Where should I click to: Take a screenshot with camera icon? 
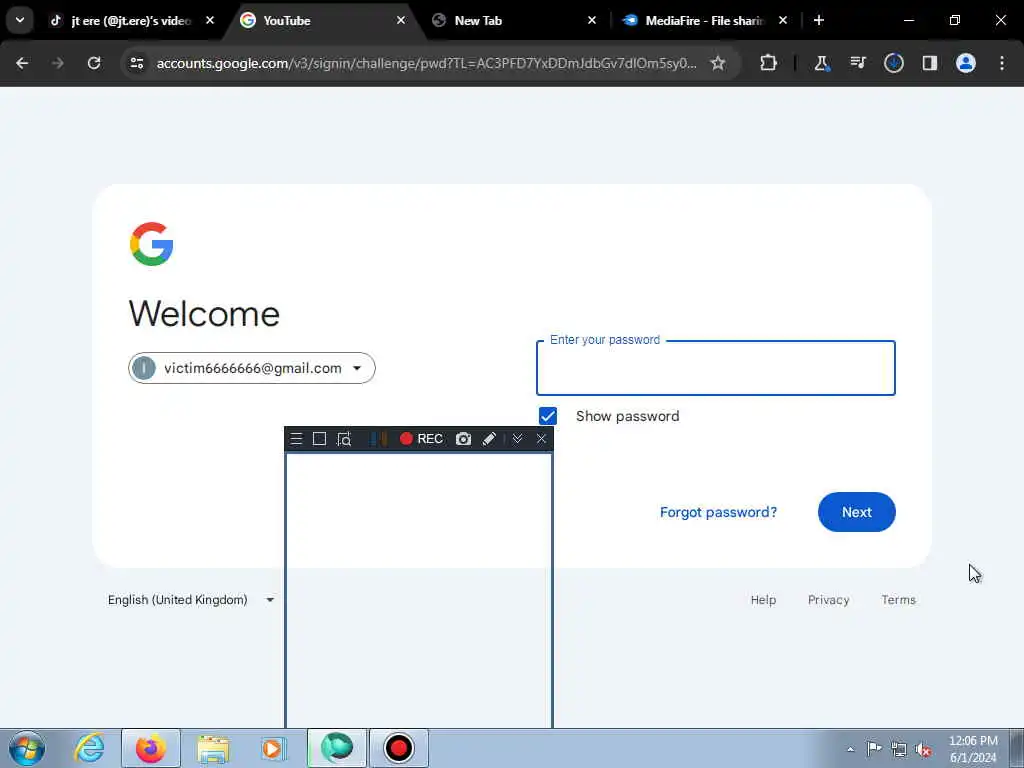(x=463, y=439)
